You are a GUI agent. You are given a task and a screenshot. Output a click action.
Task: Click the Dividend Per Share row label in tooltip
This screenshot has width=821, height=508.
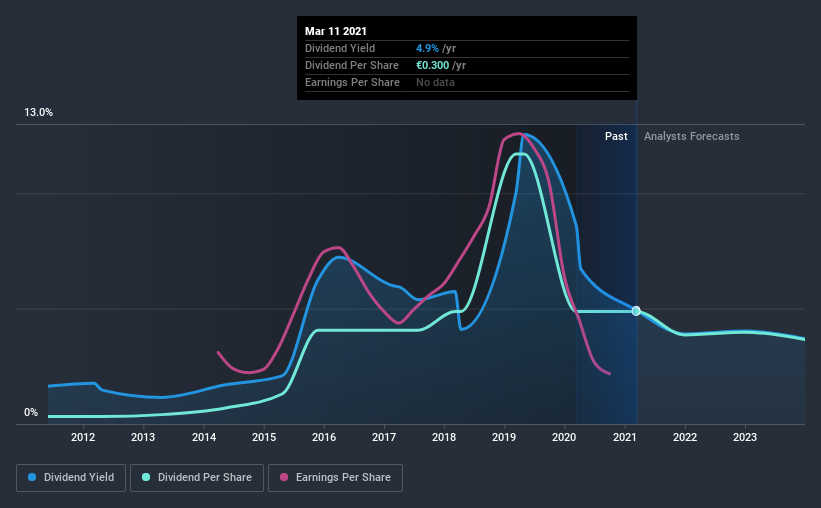point(352,65)
